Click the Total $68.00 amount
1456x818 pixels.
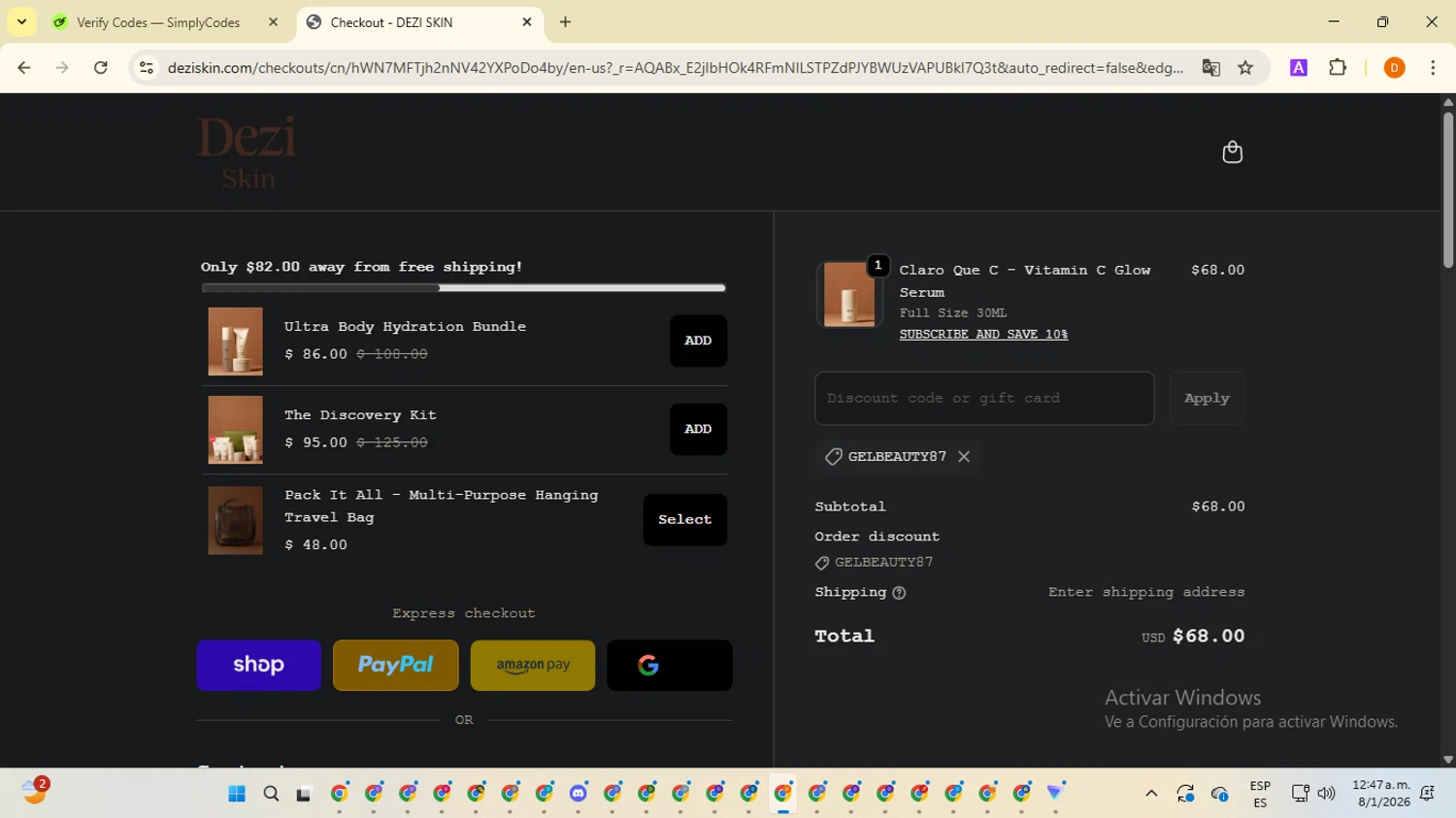1208,637
